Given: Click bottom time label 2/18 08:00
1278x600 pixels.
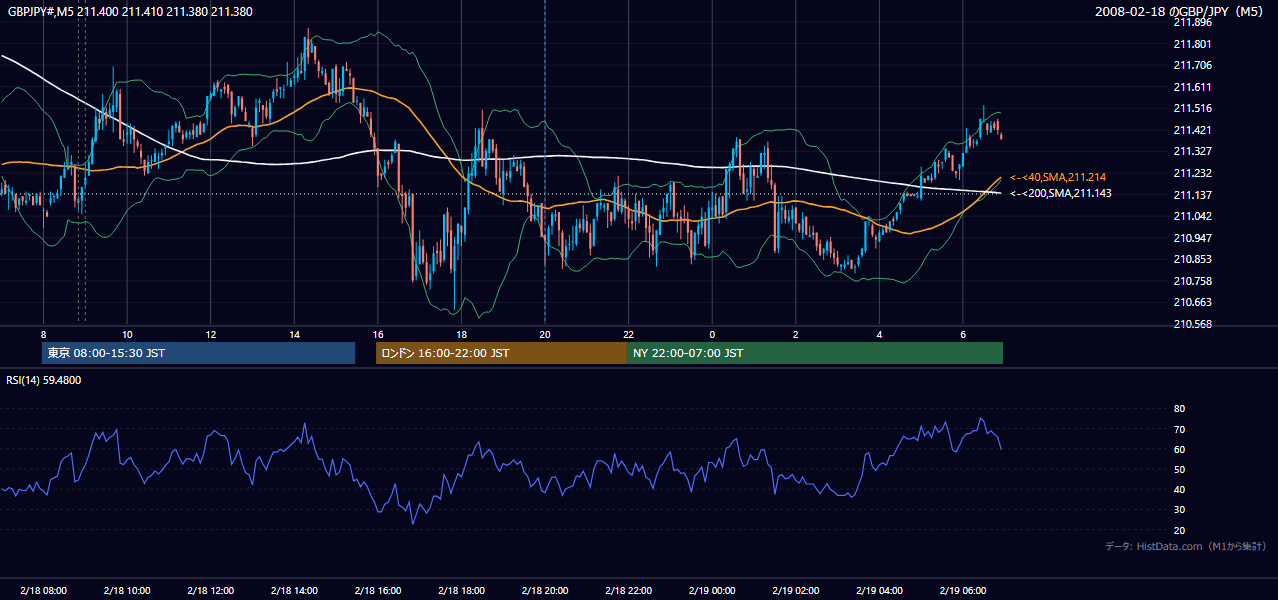Looking at the screenshot, I should point(43,591).
